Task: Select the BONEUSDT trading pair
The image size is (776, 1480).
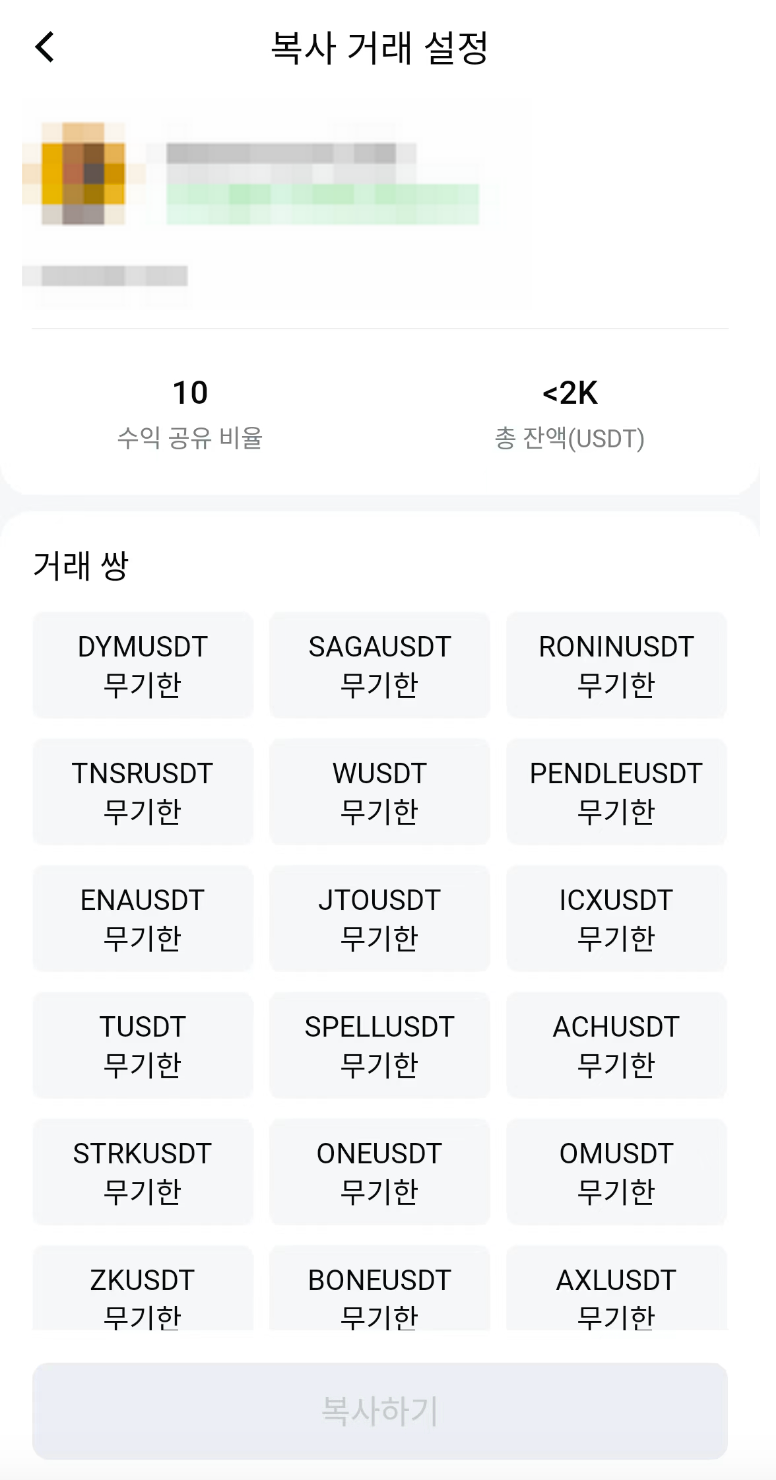Action: (x=380, y=1288)
